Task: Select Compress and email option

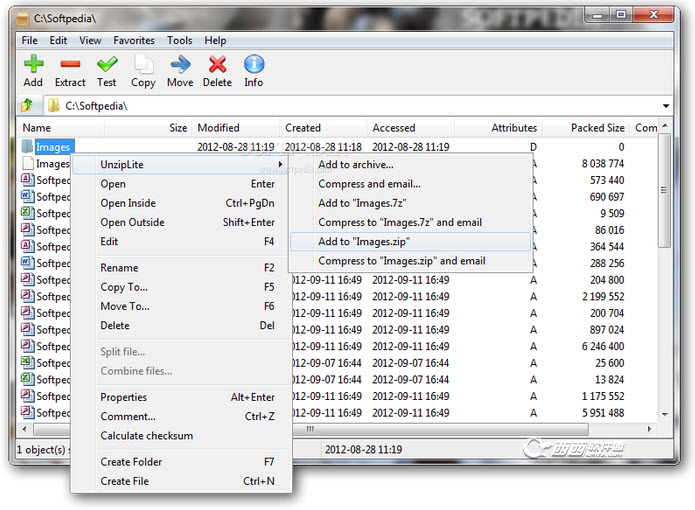Action: [369, 184]
